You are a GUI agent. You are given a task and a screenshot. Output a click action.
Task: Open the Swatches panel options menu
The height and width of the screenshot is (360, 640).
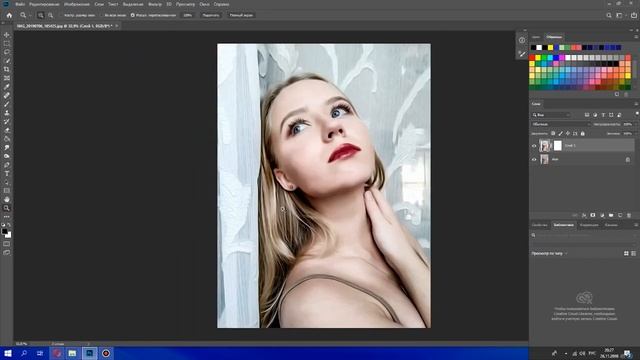click(x=636, y=37)
